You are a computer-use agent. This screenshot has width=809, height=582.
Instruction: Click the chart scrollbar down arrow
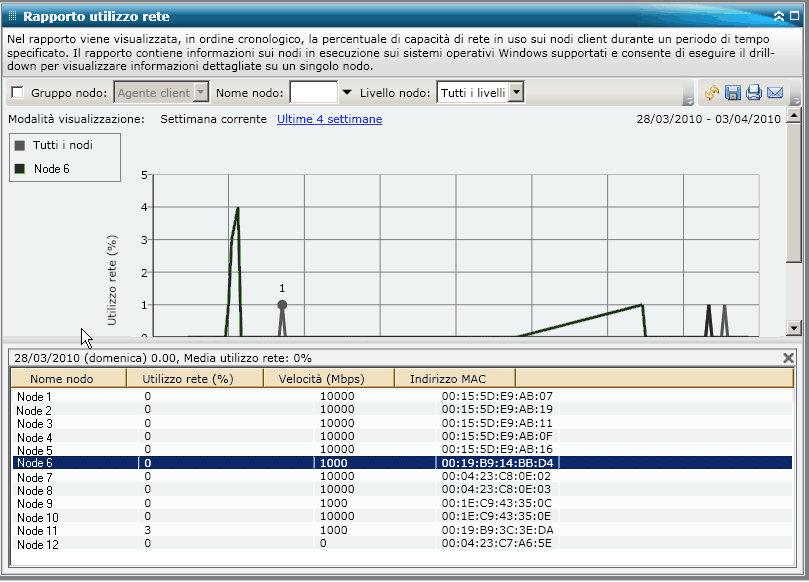coord(795,327)
